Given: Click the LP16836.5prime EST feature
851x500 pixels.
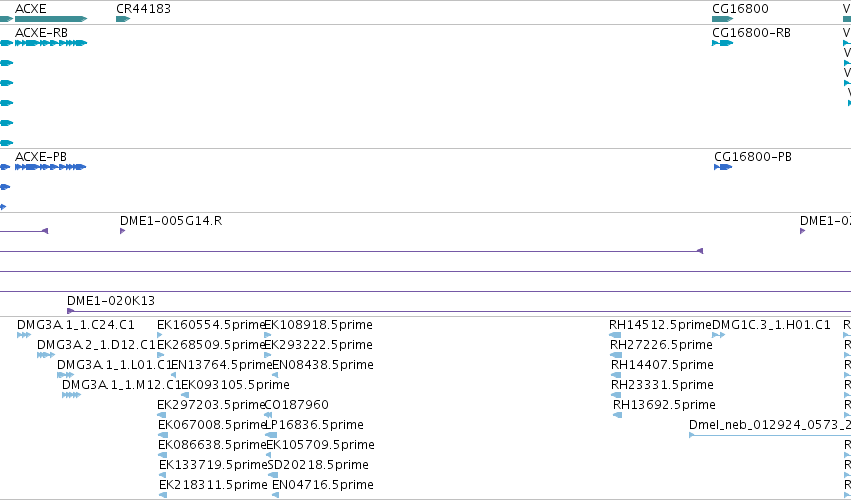Looking at the screenshot, I should pyautogui.click(x=271, y=435).
